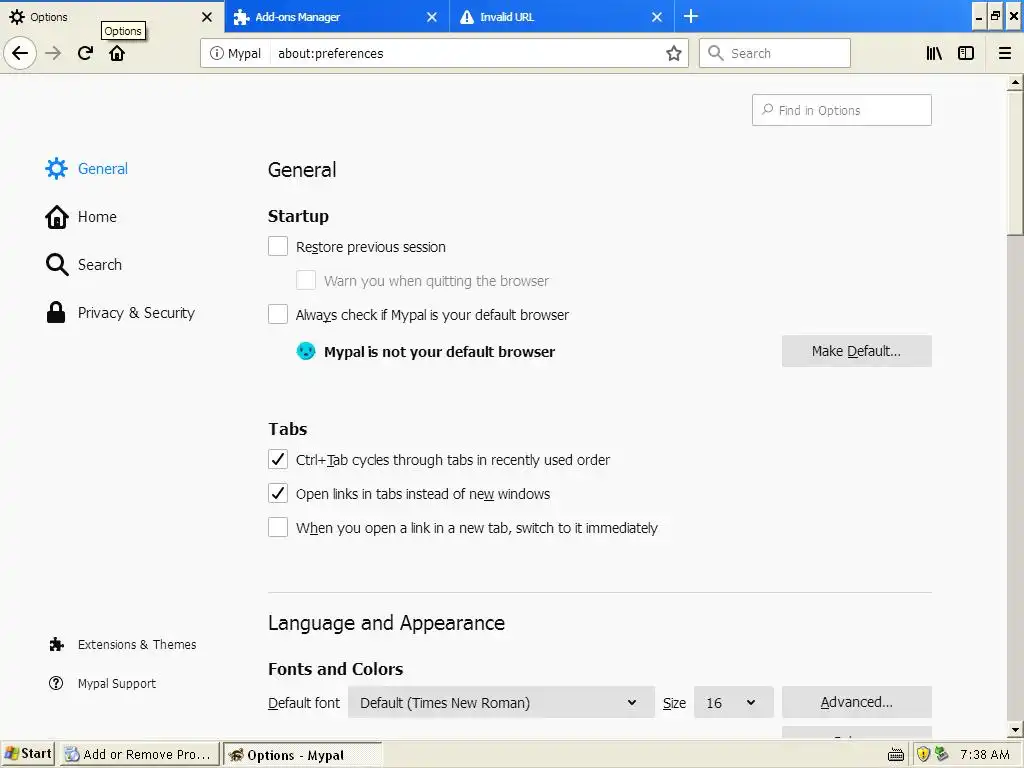
Task: Click the sad face default-browser icon
Action: pyautogui.click(x=306, y=351)
